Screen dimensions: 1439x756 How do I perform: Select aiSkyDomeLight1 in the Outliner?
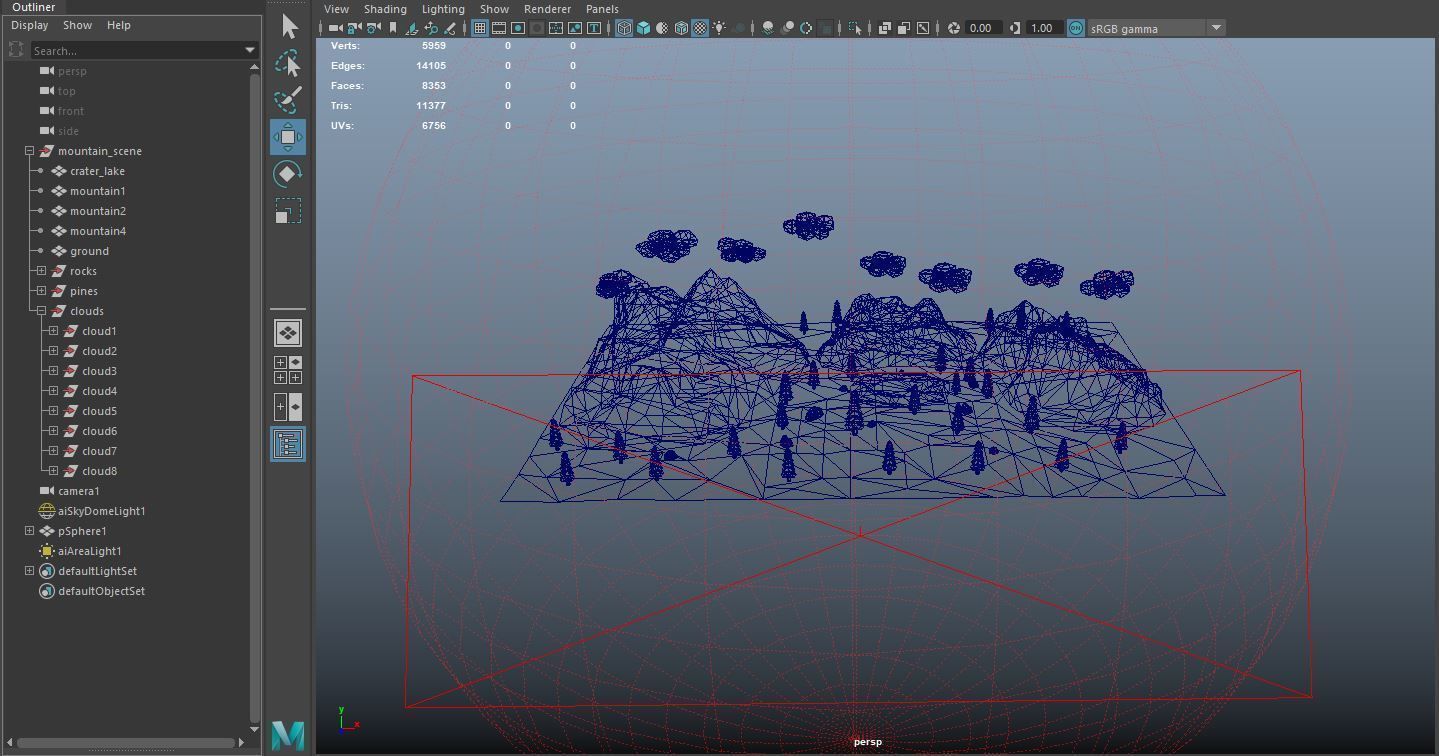pyautogui.click(x=101, y=511)
